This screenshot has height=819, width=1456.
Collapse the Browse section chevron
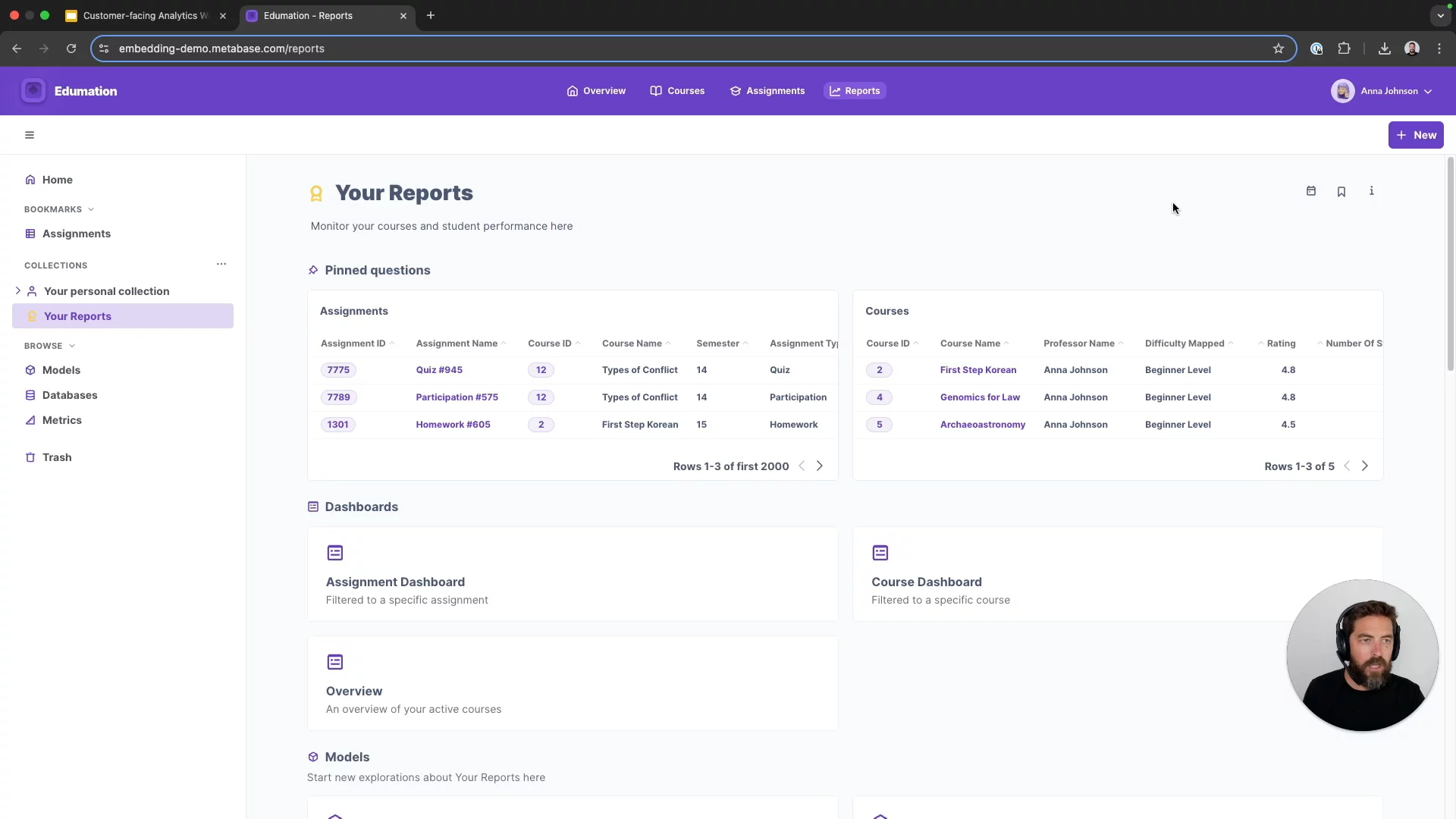(72, 346)
